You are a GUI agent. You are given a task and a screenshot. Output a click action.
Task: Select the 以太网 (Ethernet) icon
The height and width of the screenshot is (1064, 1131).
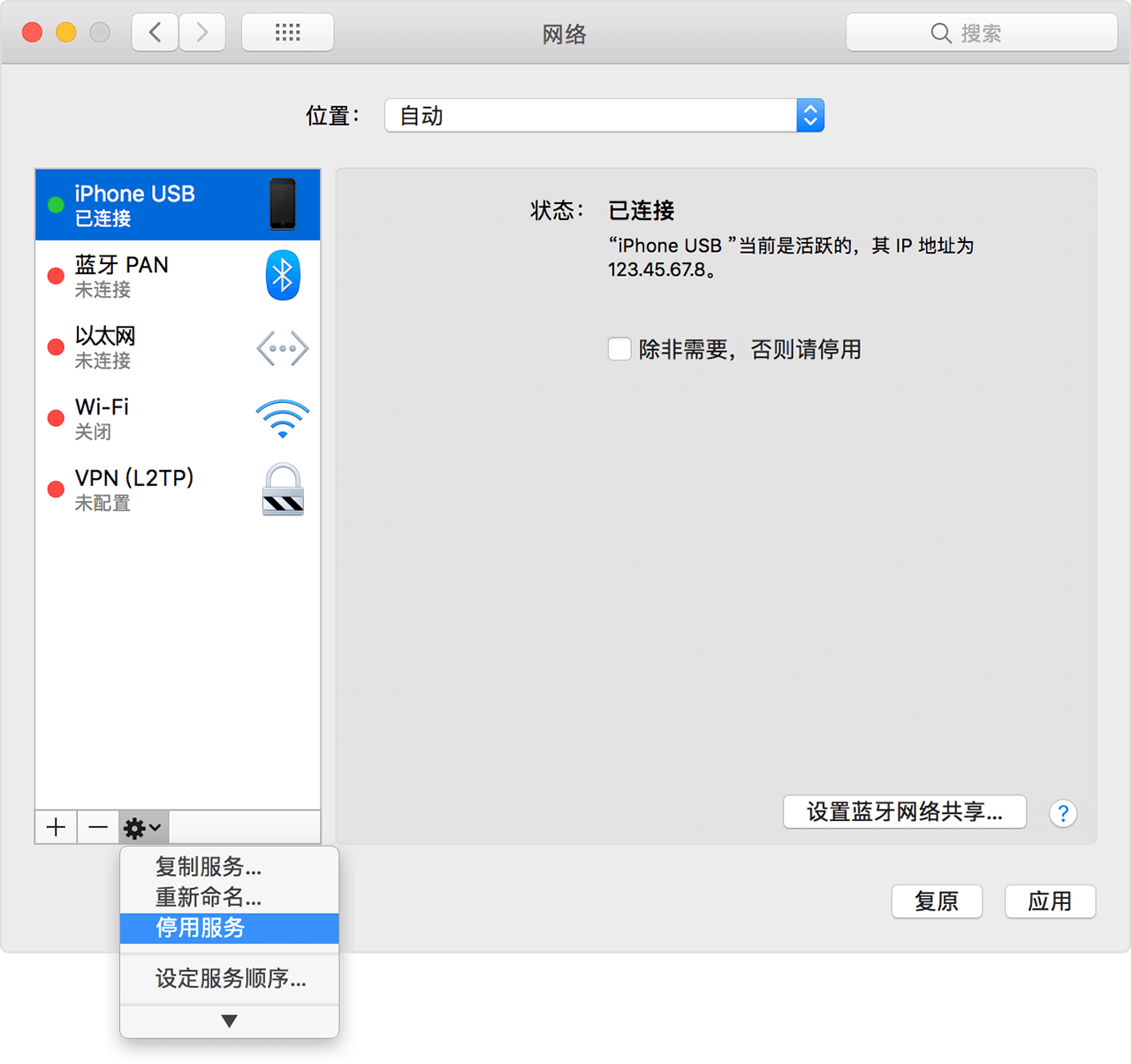click(282, 347)
